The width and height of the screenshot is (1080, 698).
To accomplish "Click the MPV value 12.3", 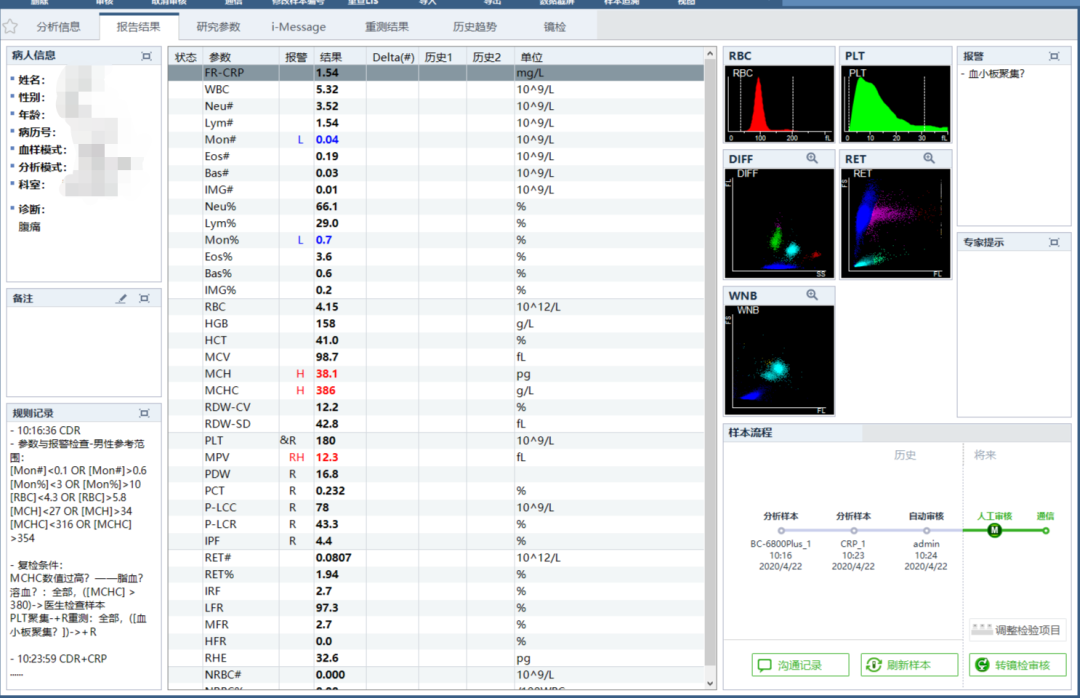I will tap(326, 458).
